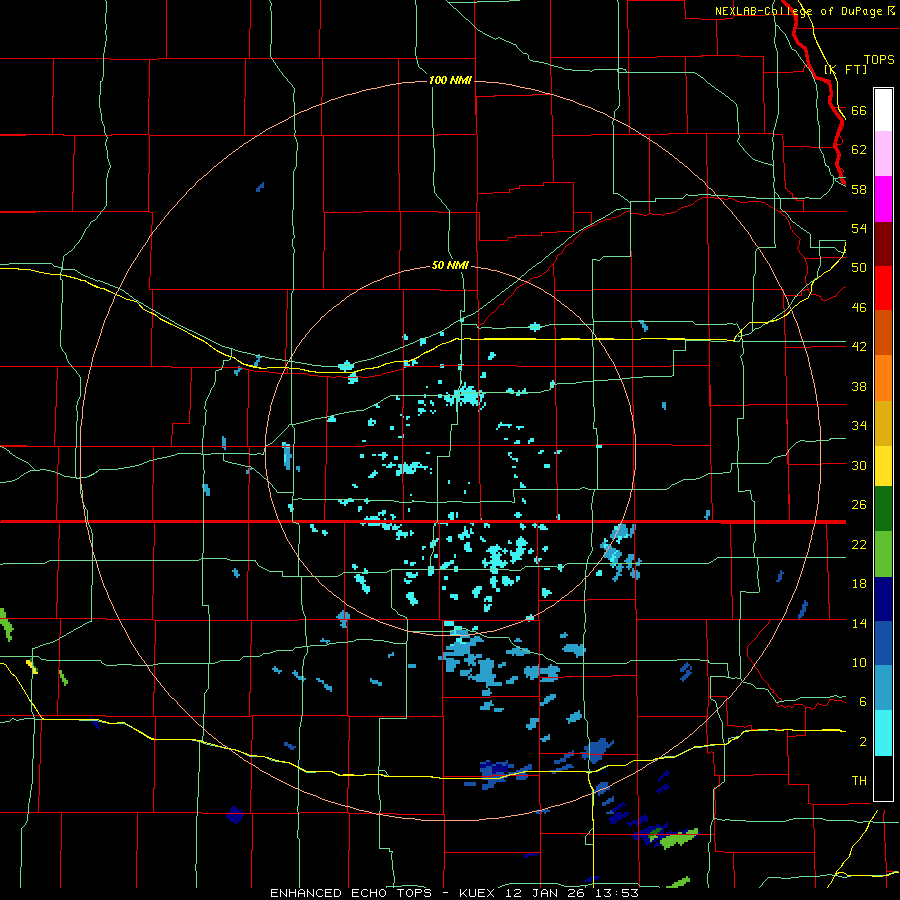Click the 'KUEX' radar site identifier

(x=476, y=893)
